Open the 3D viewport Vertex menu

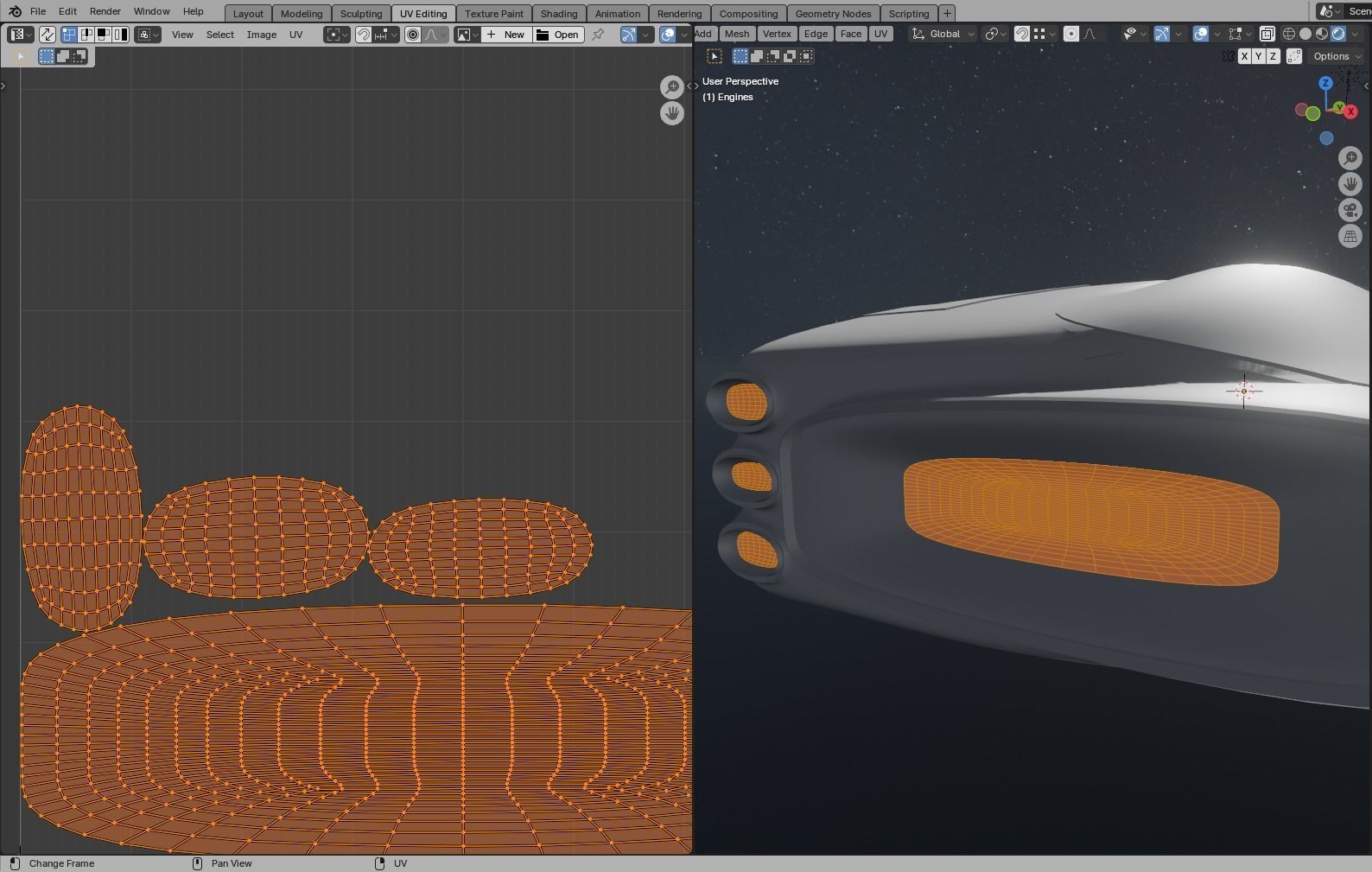(x=777, y=34)
